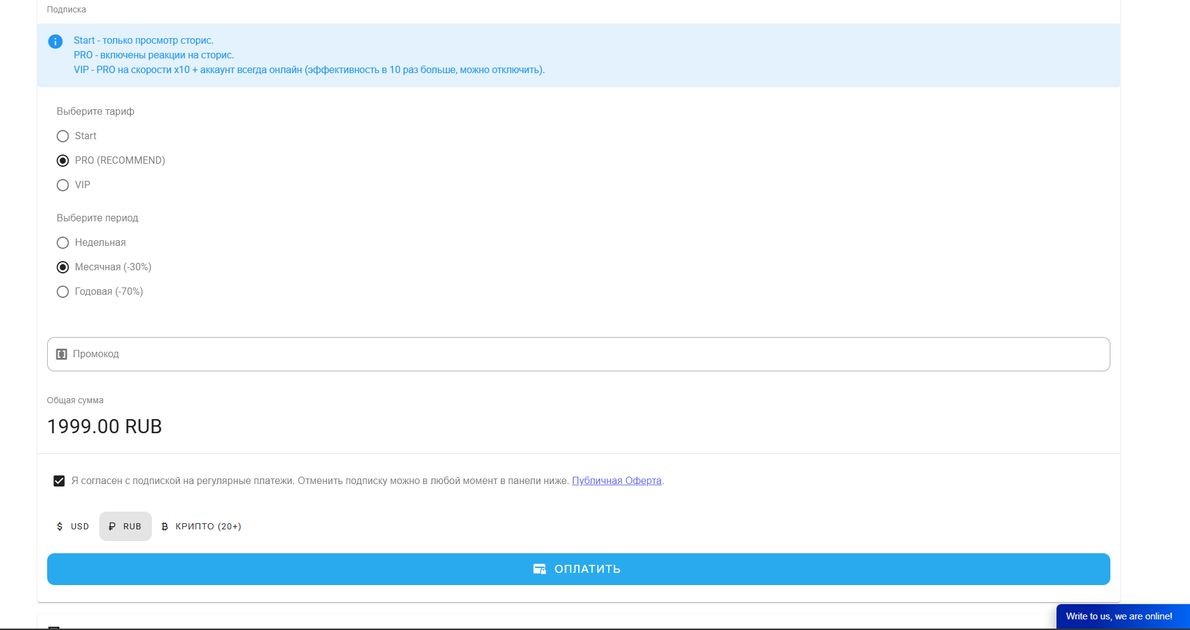The width and height of the screenshot is (1190, 630).
Task: Click the bitcoin icon for crypto payment
Action: 165,527
